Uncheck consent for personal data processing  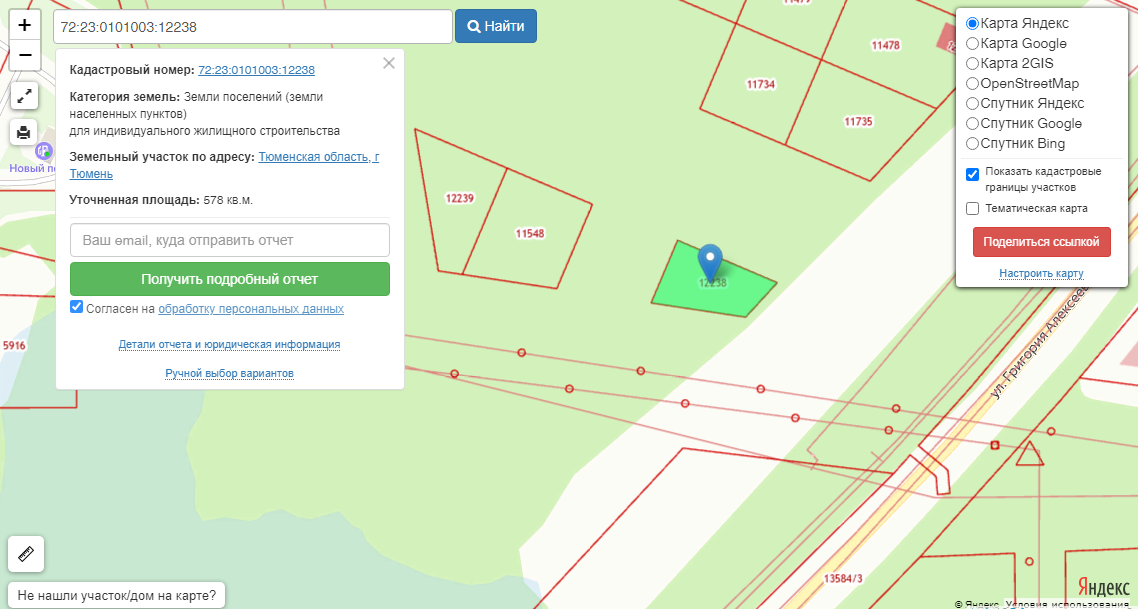pos(76,307)
